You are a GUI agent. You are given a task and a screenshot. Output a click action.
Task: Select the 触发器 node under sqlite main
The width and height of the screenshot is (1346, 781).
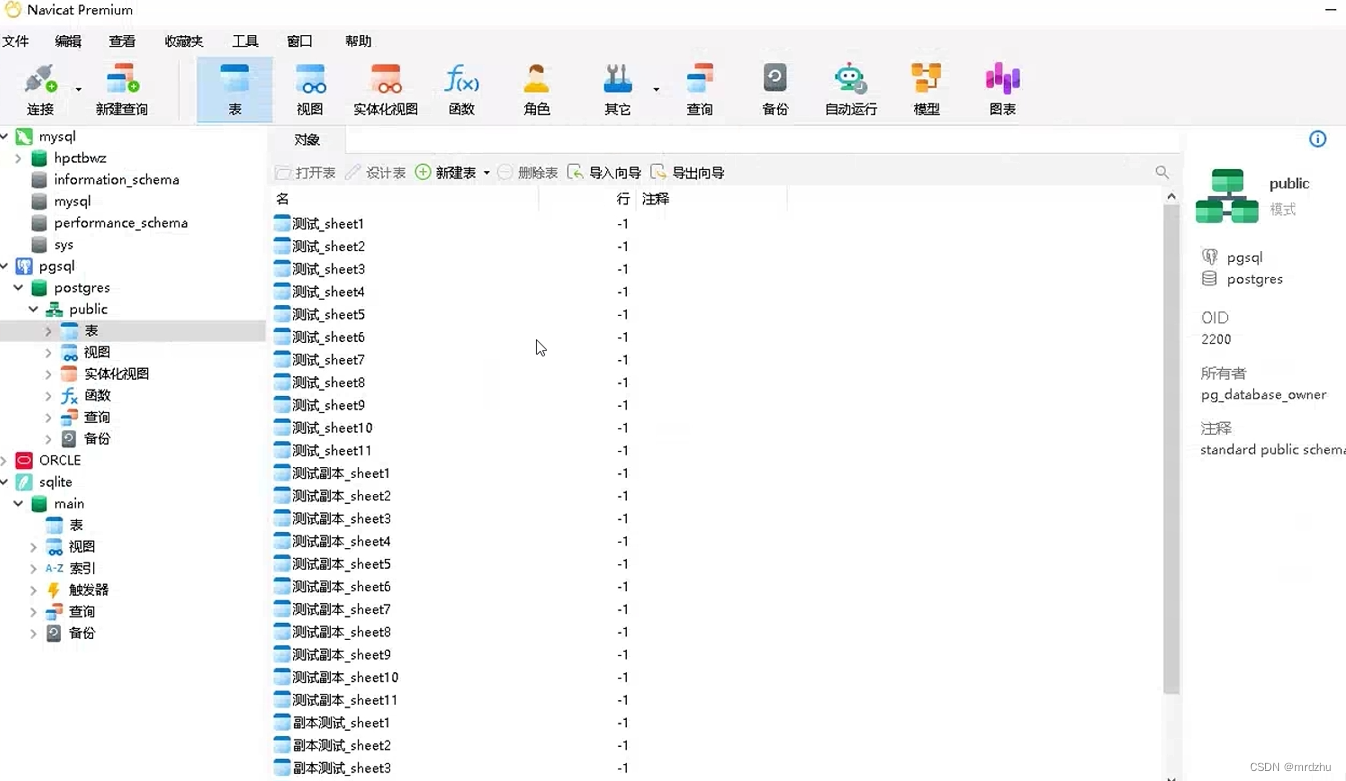pos(88,589)
